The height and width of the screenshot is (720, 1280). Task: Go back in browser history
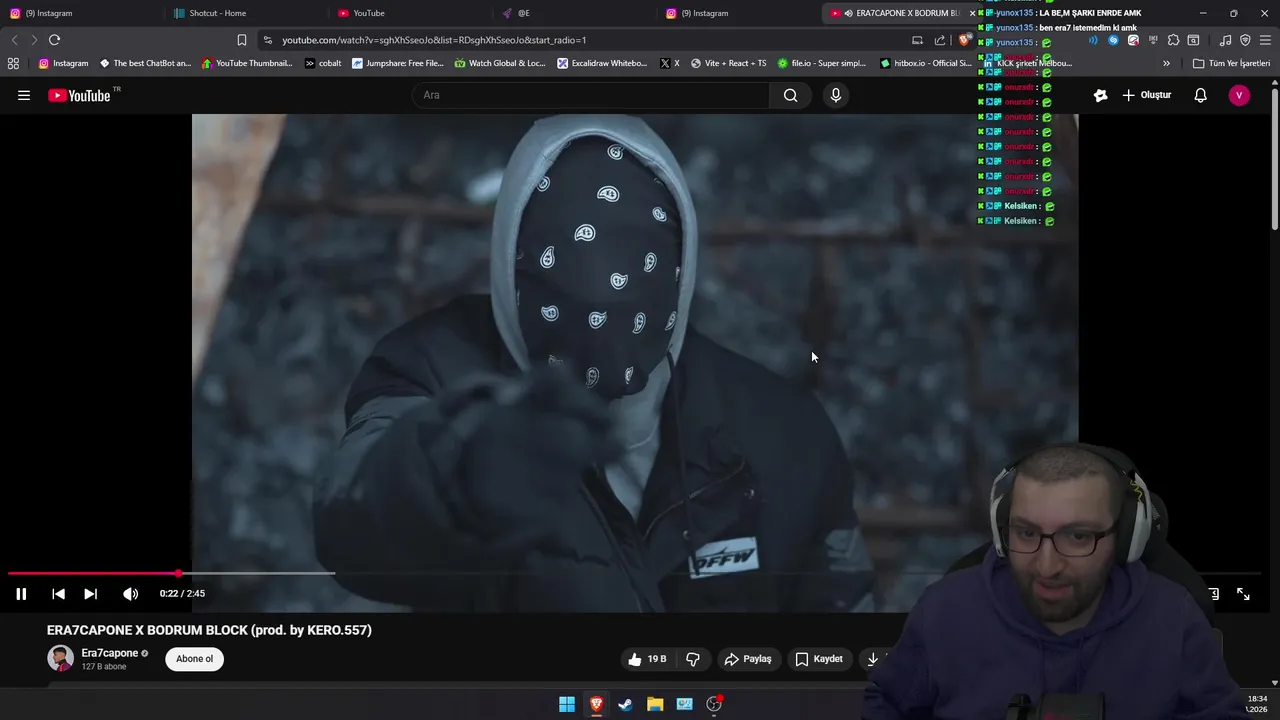[14, 40]
